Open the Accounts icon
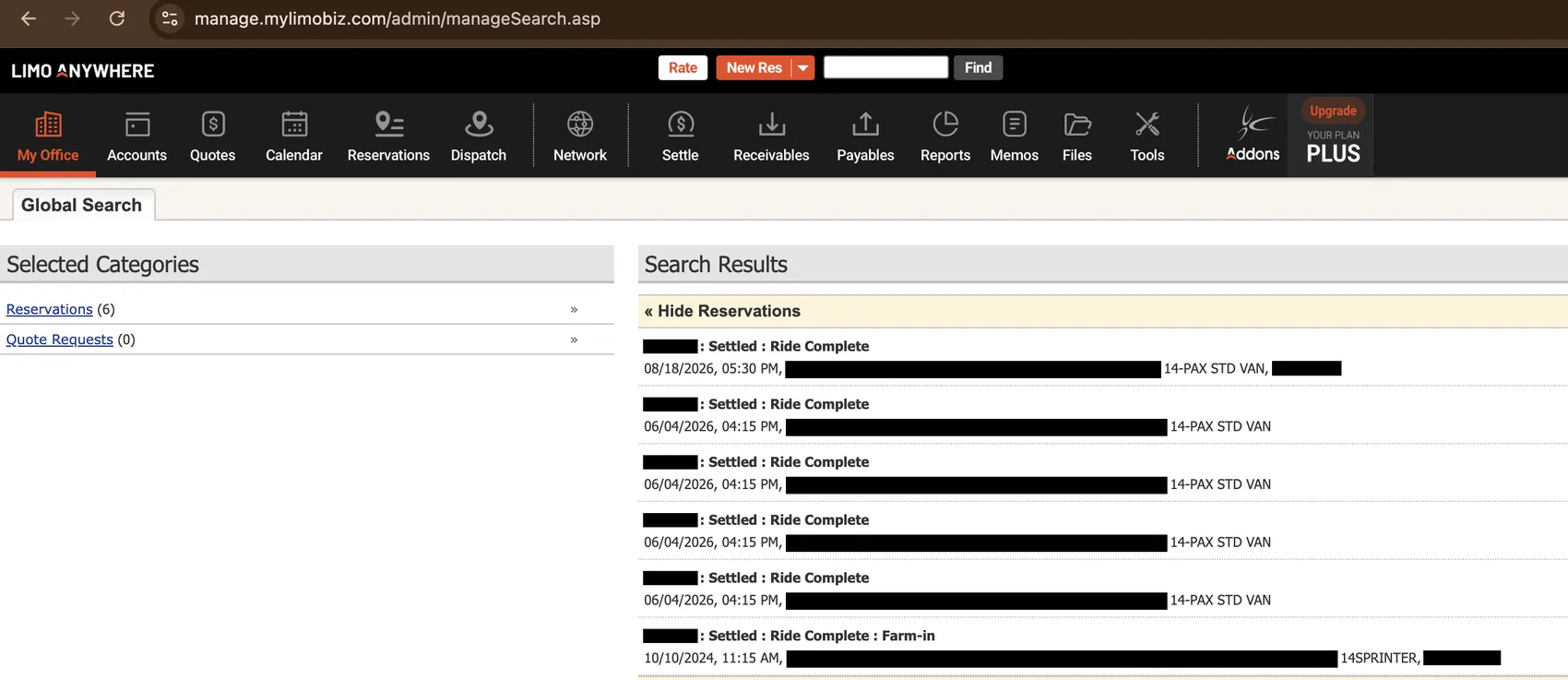 pos(137,125)
